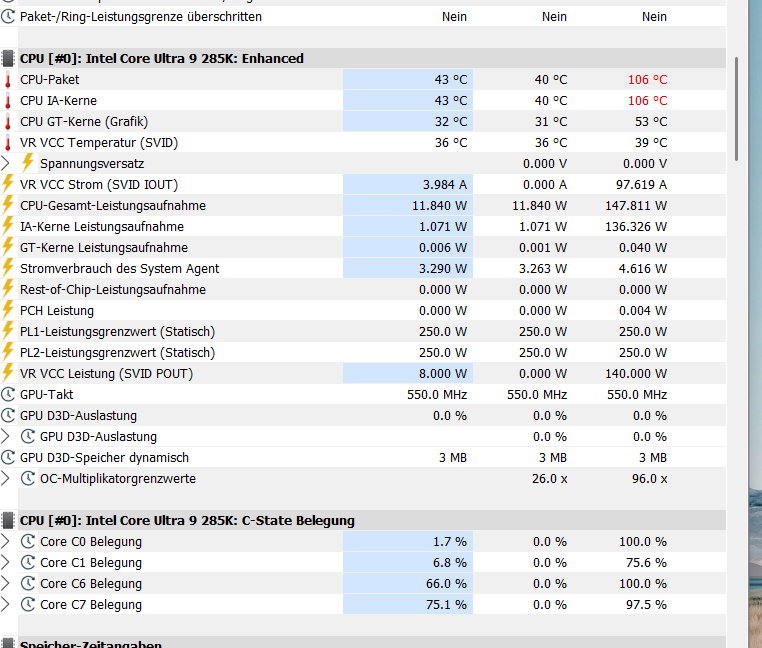Expand the Core C7 Belegung row
The height and width of the screenshot is (648, 762).
coord(5,604)
